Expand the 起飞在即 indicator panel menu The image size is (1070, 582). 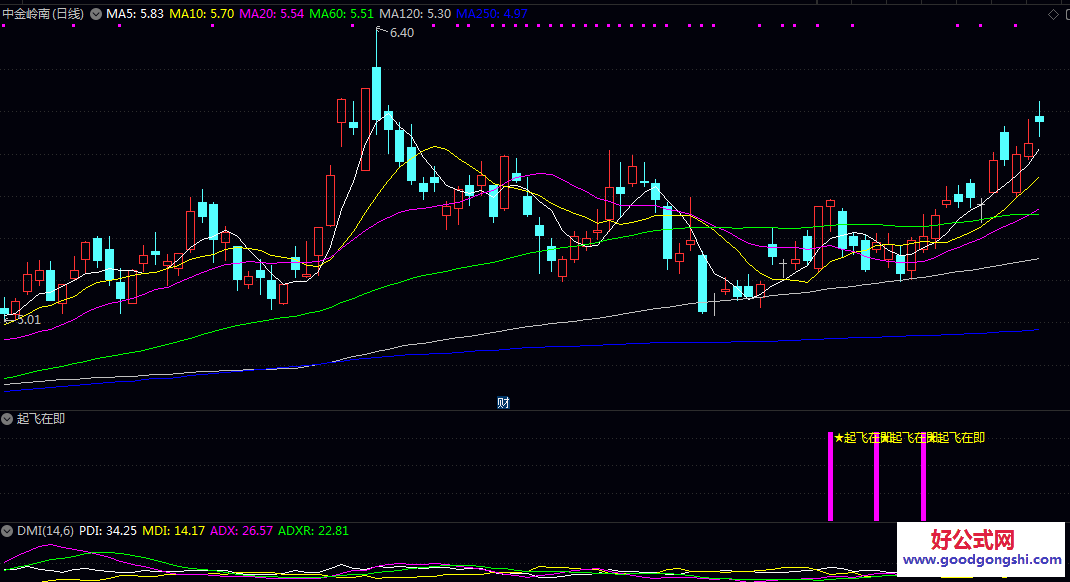coord(8,418)
